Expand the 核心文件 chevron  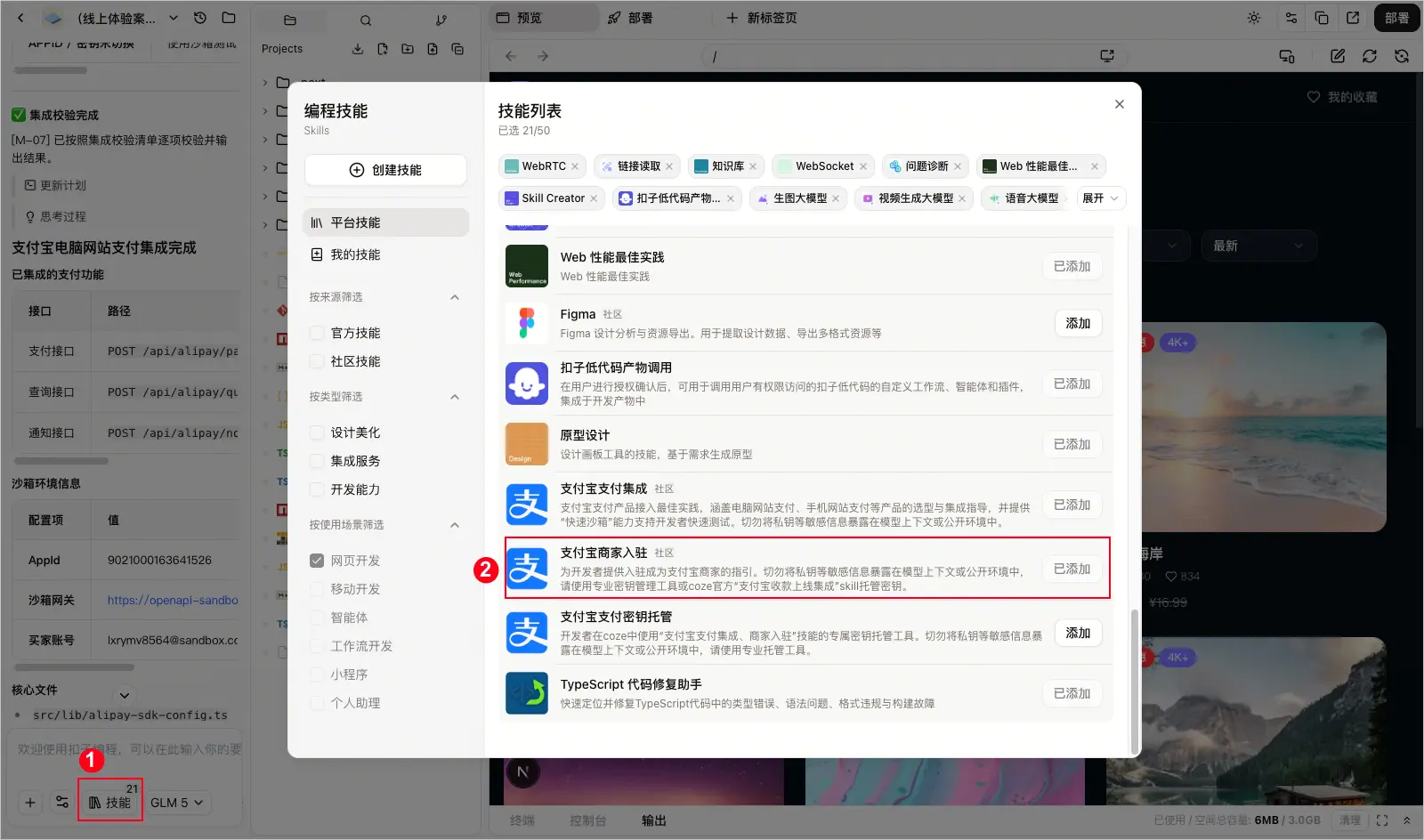(x=125, y=695)
